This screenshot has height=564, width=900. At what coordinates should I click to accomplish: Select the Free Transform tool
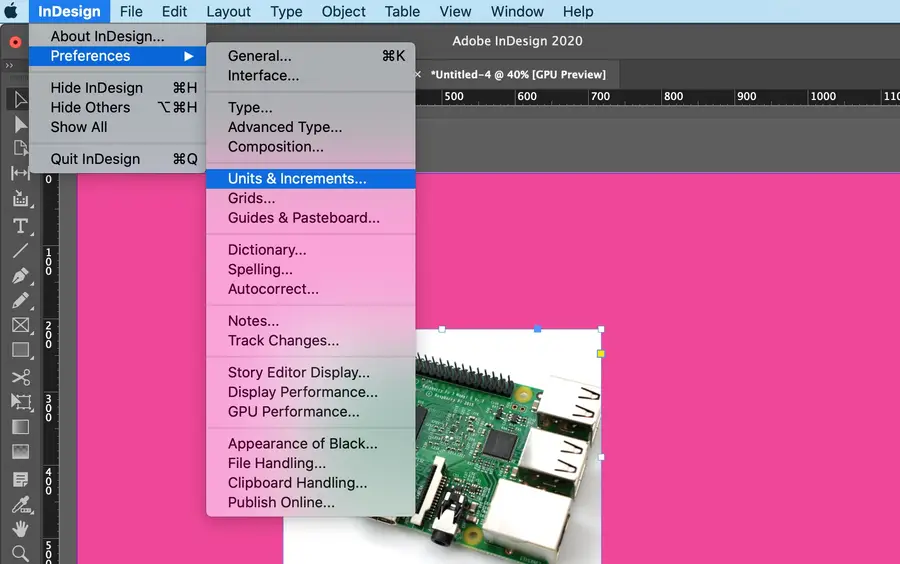20,402
